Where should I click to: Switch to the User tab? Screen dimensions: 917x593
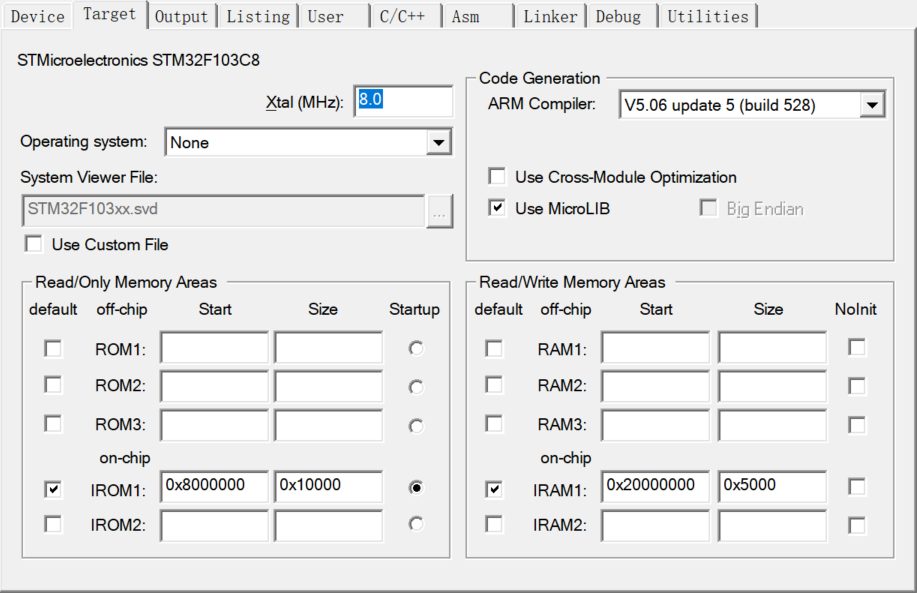click(335, 16)
